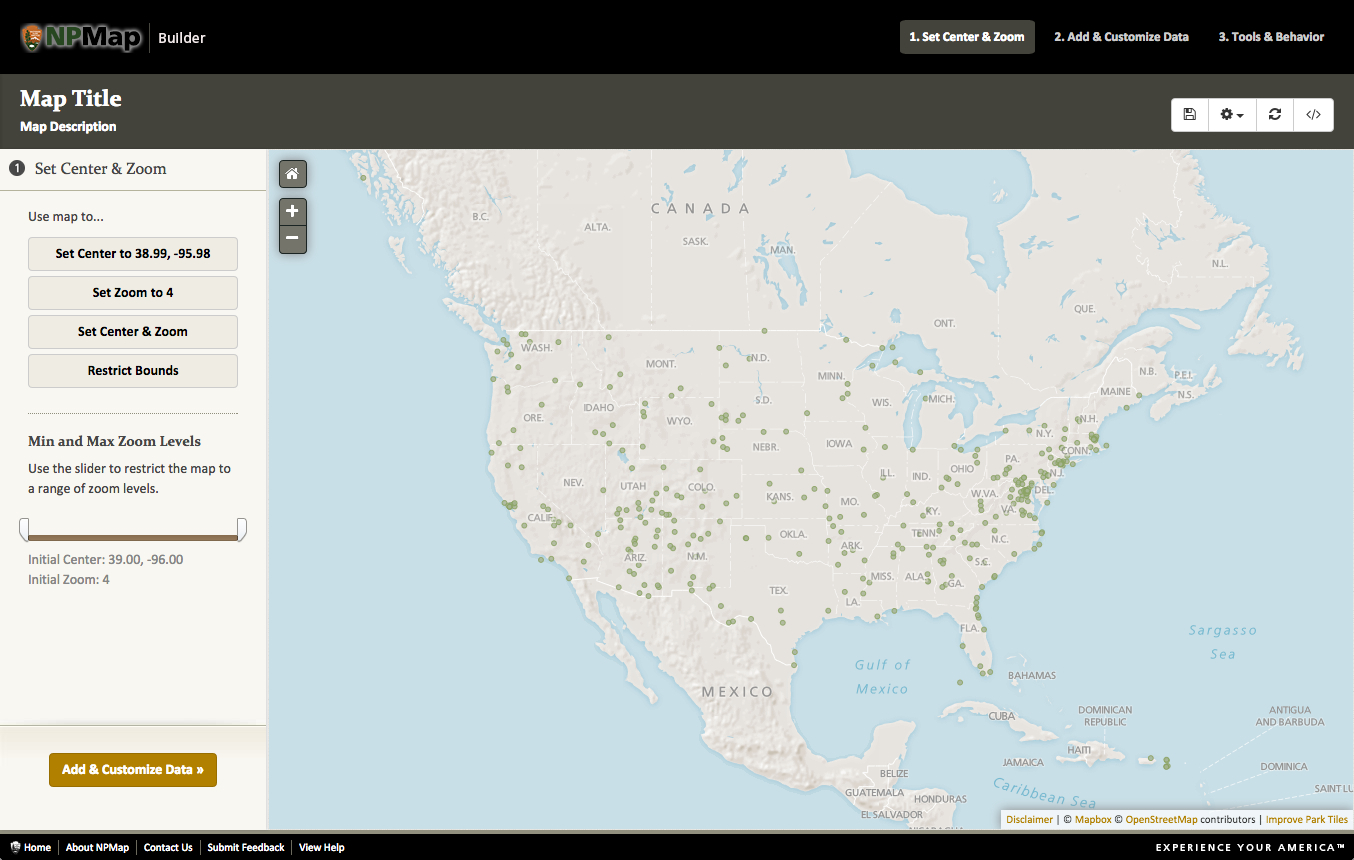Click the Improve Park Tiles link

click(1307, 820)
